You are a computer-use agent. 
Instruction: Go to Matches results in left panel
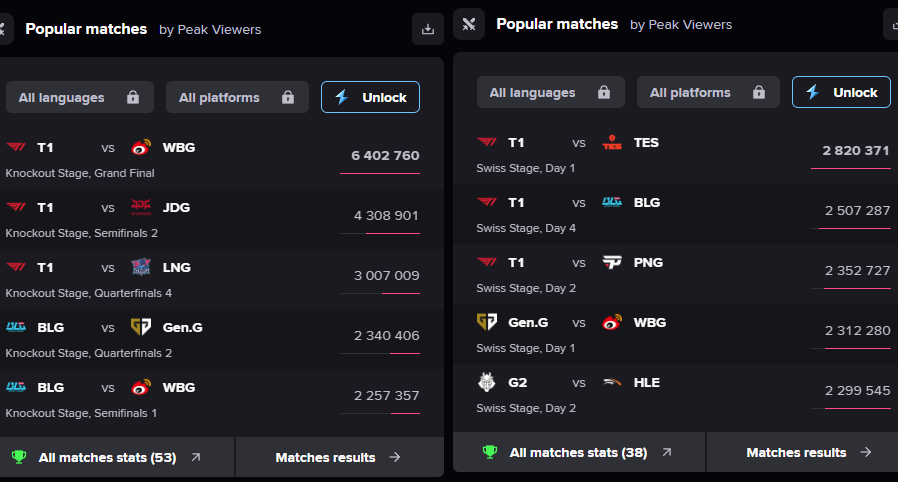[340, 457]
